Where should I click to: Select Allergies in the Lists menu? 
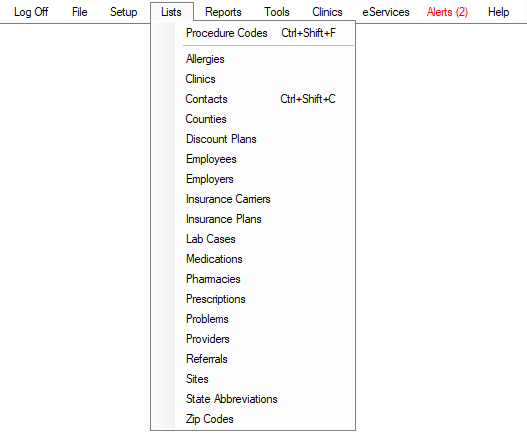click(253, 59)
